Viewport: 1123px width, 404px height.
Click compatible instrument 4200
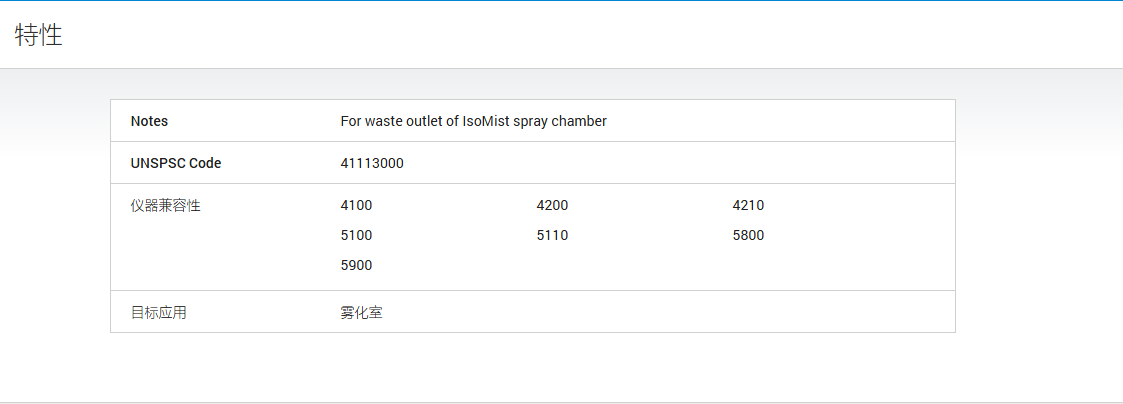tap(552, 205)
